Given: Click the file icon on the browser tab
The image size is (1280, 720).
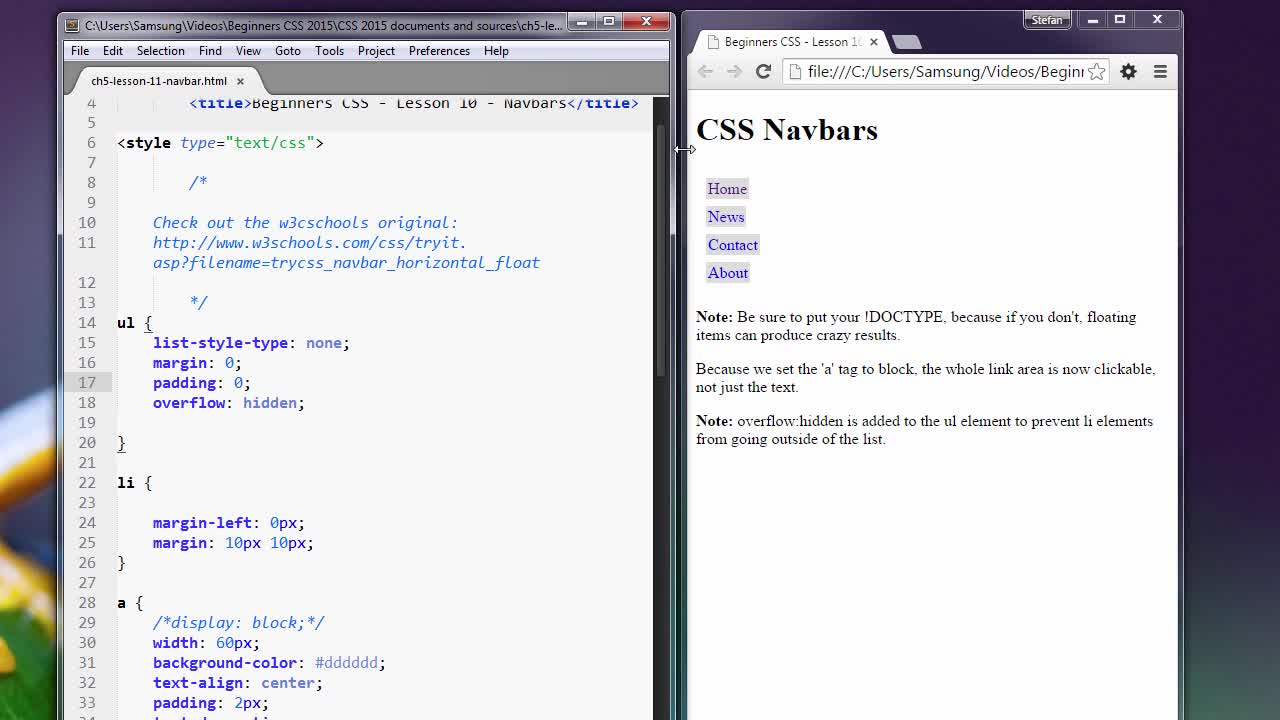Looking at the screenshot, I should [x=713, y=42].
